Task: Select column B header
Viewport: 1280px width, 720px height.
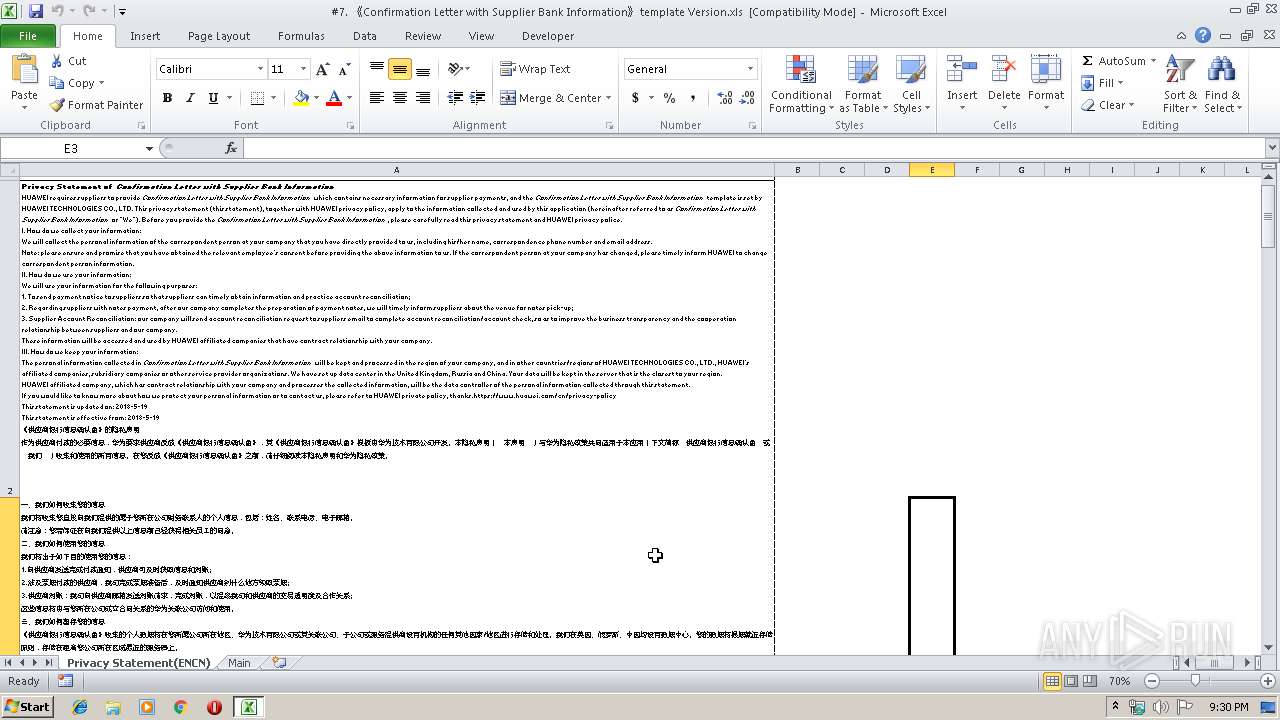Action: tap(797, 170)
